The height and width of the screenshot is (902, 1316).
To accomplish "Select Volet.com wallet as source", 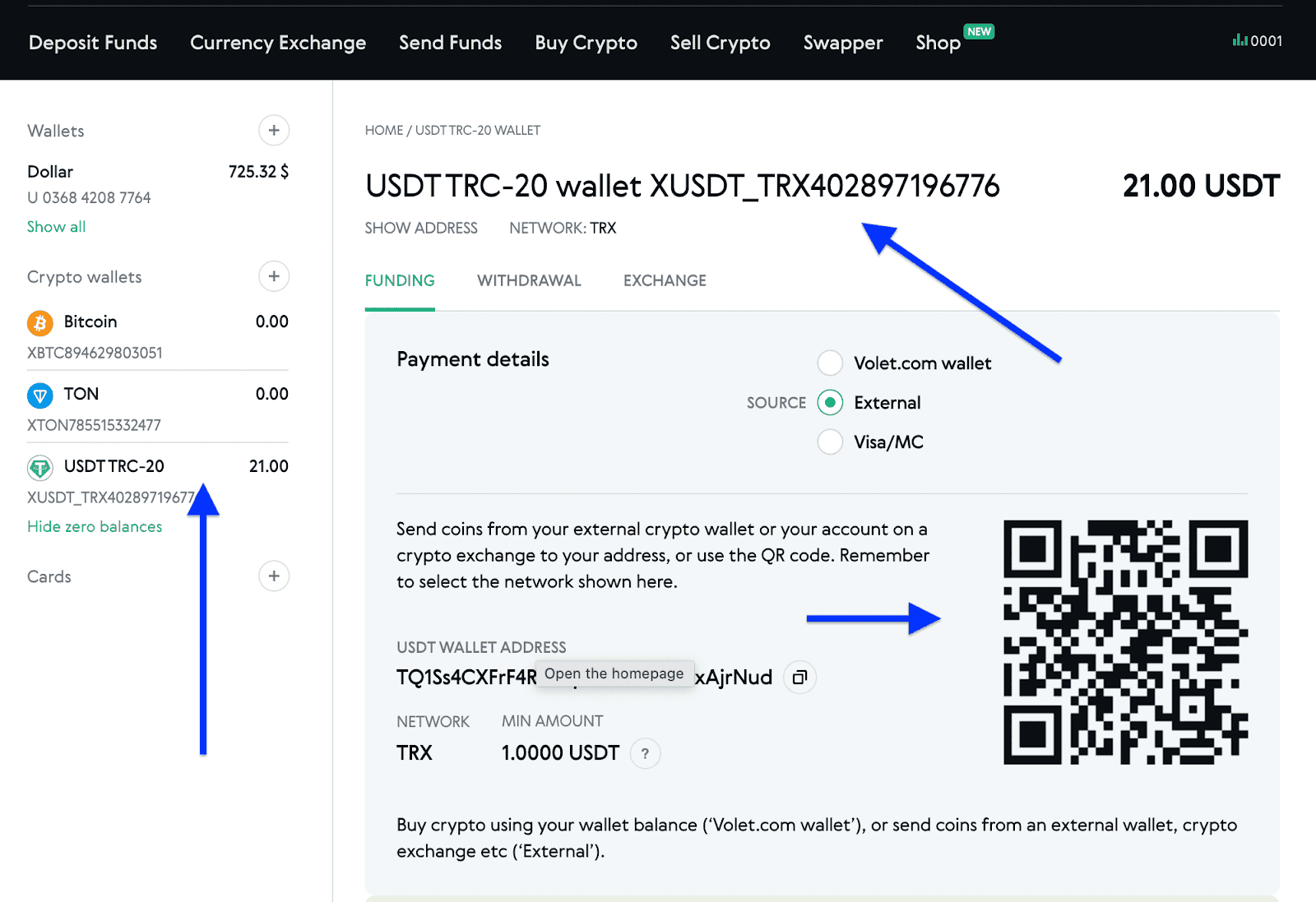I will tap(830, 363).
